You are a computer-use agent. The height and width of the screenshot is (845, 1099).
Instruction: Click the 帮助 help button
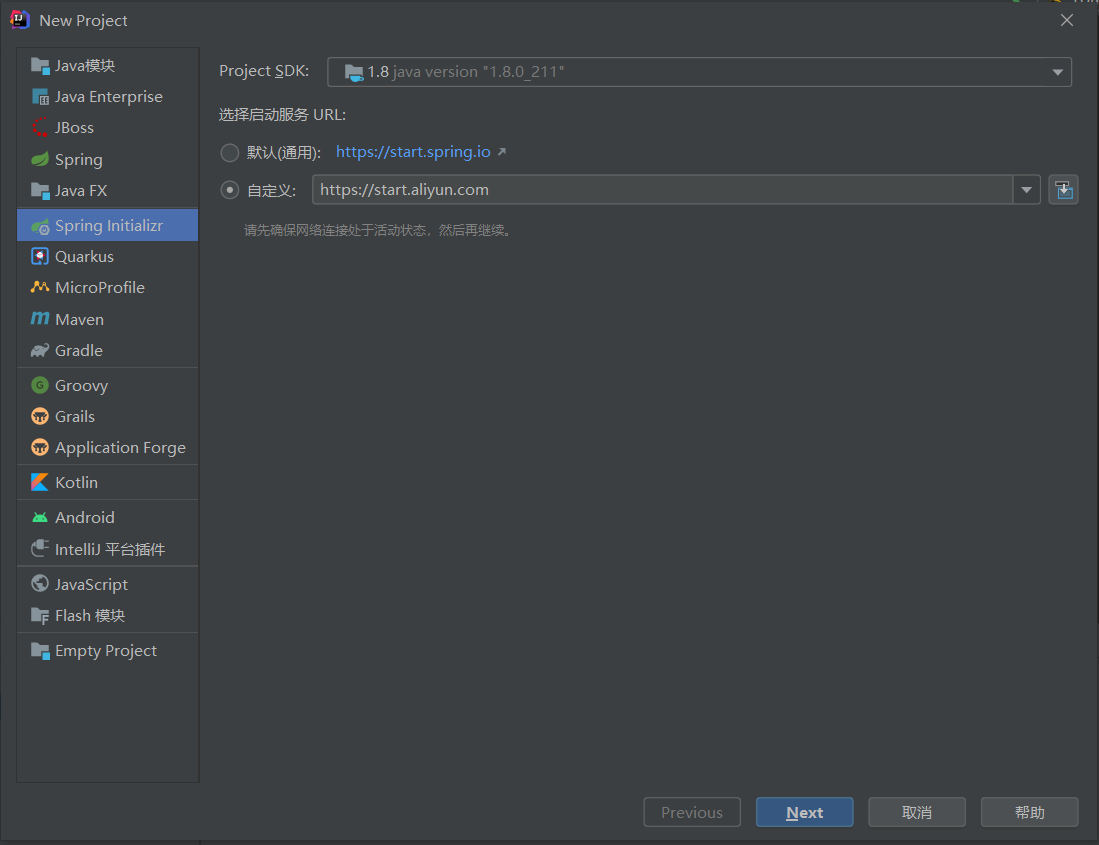[1030, 812]
